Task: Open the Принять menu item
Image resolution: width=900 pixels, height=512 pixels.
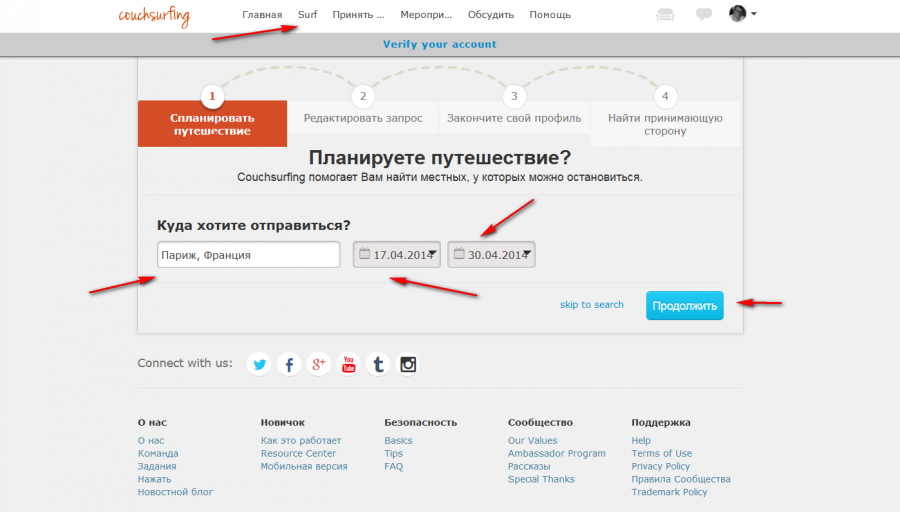Action: pyautogui.click(x=358, y=15)
